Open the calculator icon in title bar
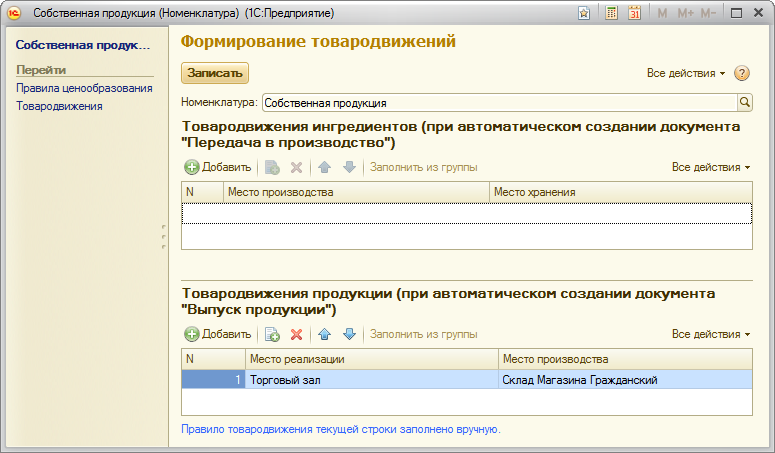775x453 pixels. [611, 13]
